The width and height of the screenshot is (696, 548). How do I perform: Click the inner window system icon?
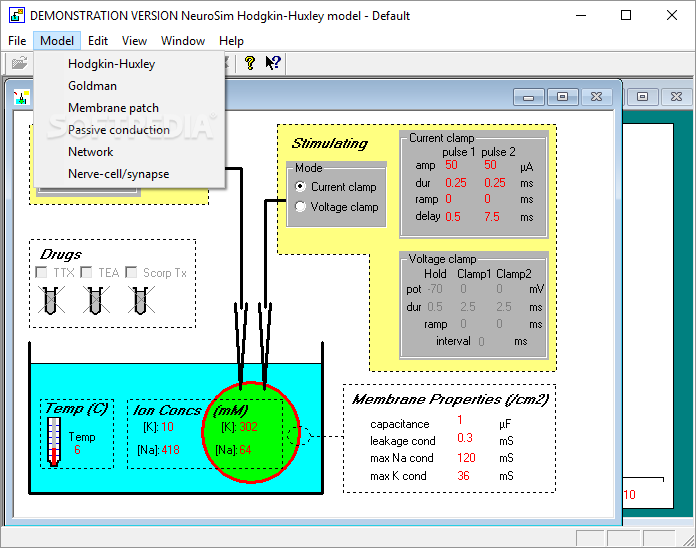pos(21,97)
